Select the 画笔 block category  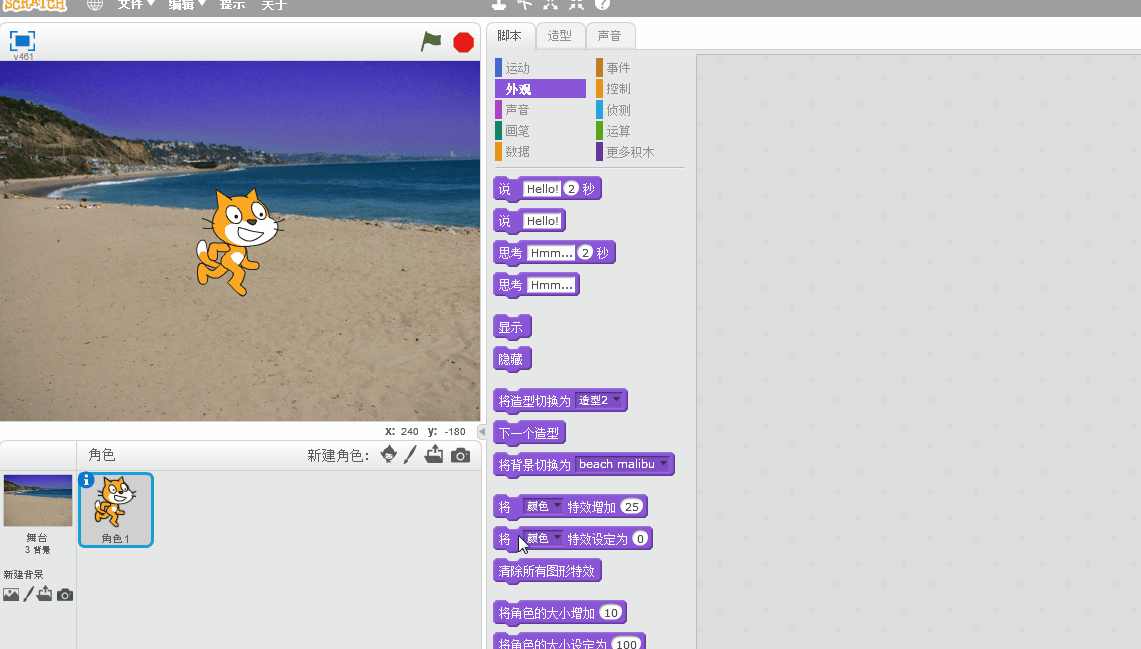[x=540, y=131]
